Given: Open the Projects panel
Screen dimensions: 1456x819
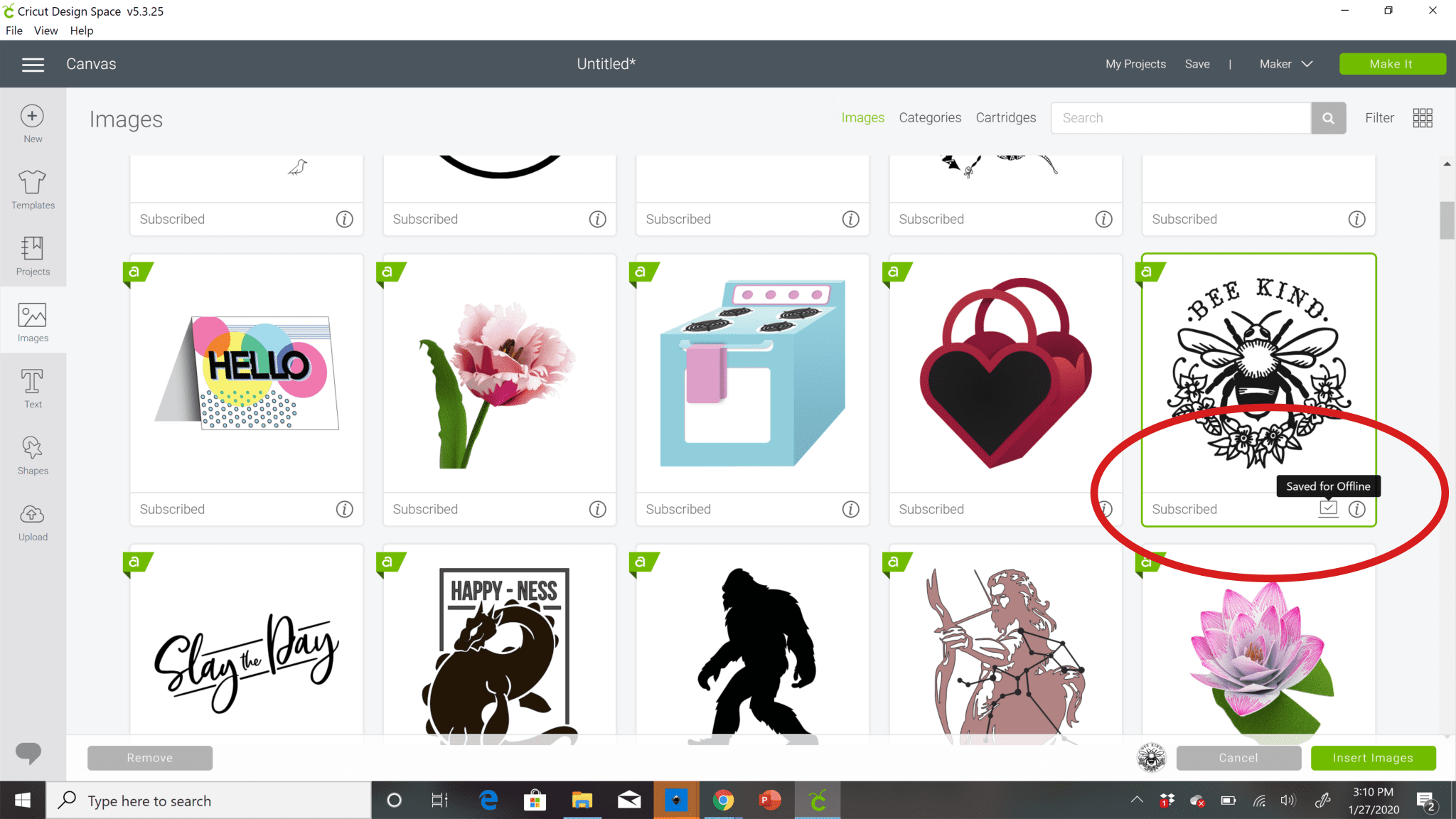Looking at the screenshot, I should (32, 255).
